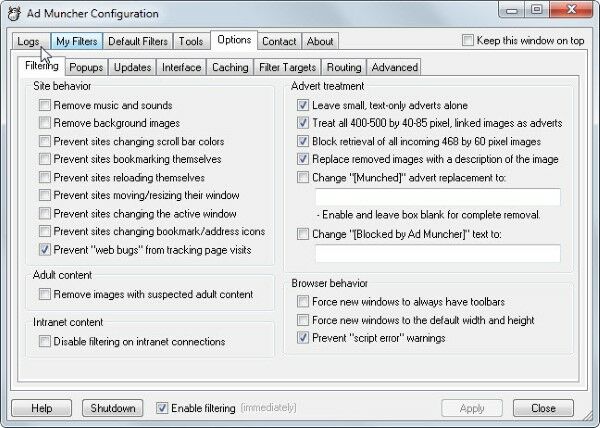The width and height of the screenshot is (600, 428).
Task: Click the Shutdown button
Action: (x=112, y=408)
